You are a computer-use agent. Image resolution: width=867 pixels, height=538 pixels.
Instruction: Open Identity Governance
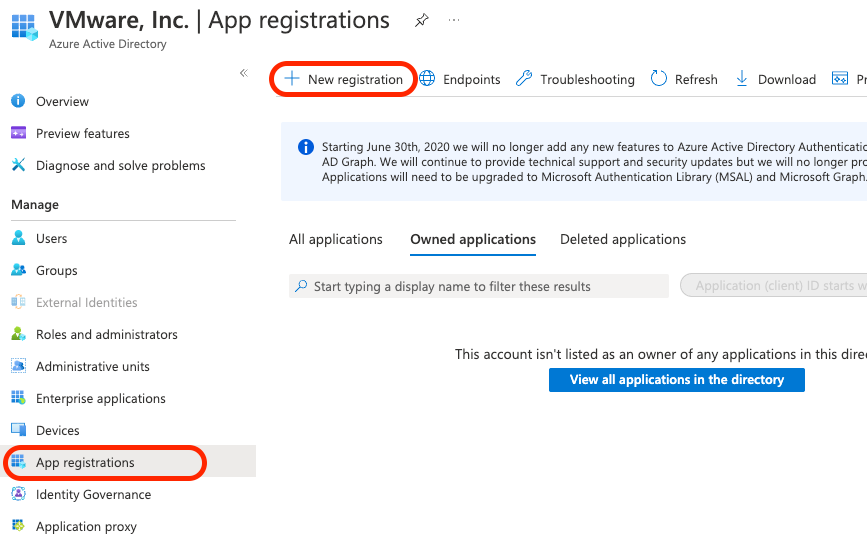93,494
